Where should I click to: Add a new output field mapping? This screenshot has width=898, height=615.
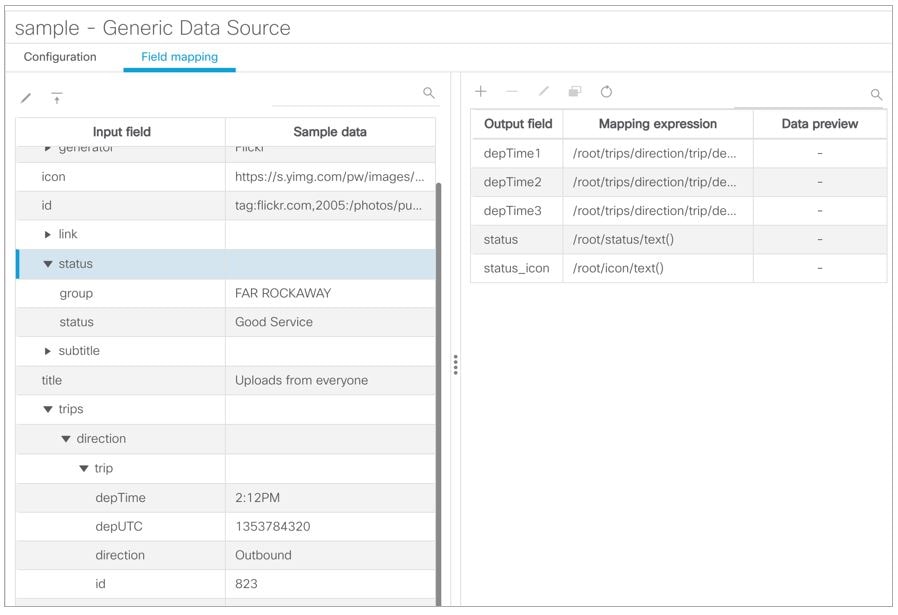(x=481, y=91)
